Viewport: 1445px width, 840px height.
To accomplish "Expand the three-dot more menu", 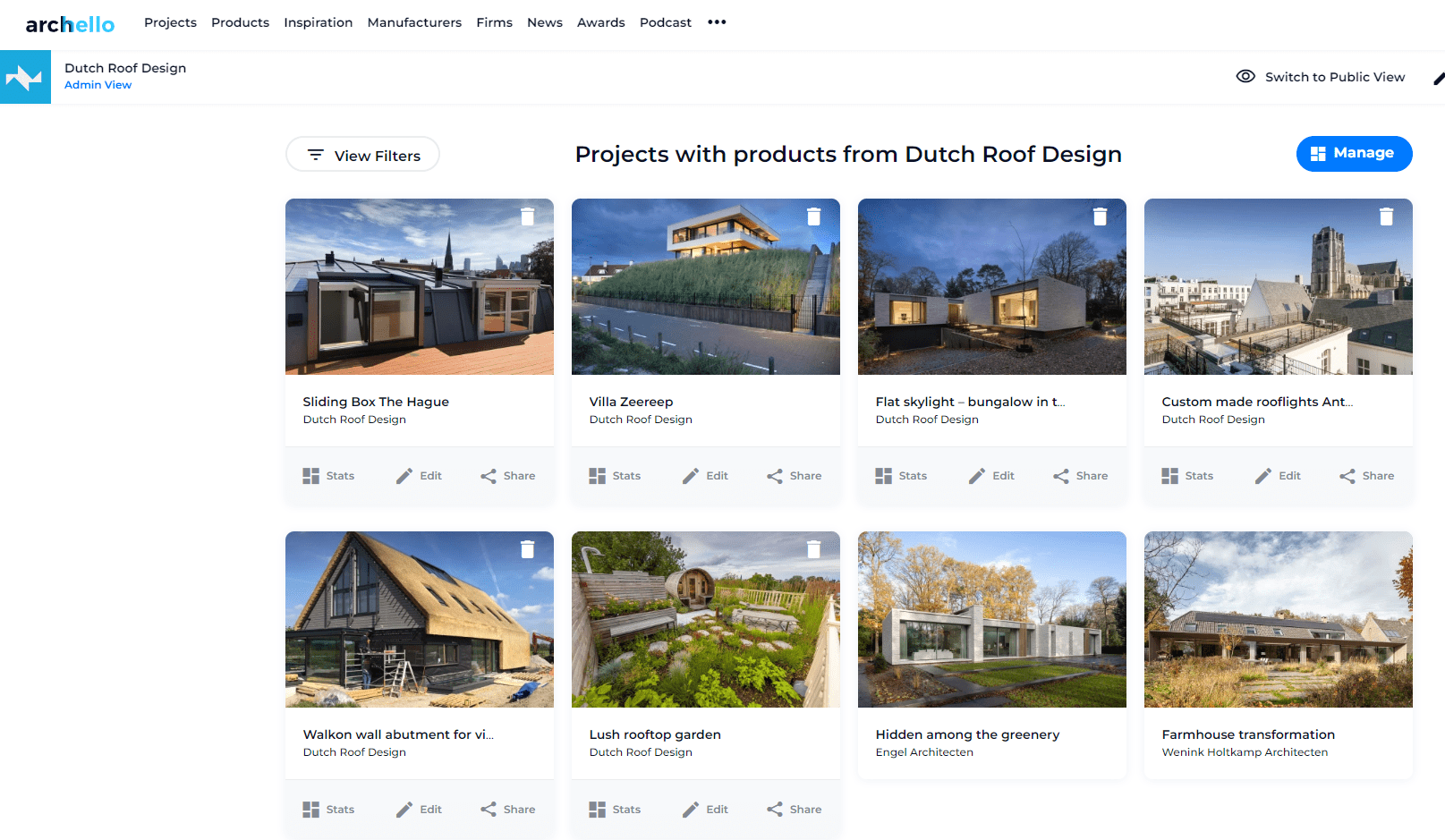I will pos(717,22).
